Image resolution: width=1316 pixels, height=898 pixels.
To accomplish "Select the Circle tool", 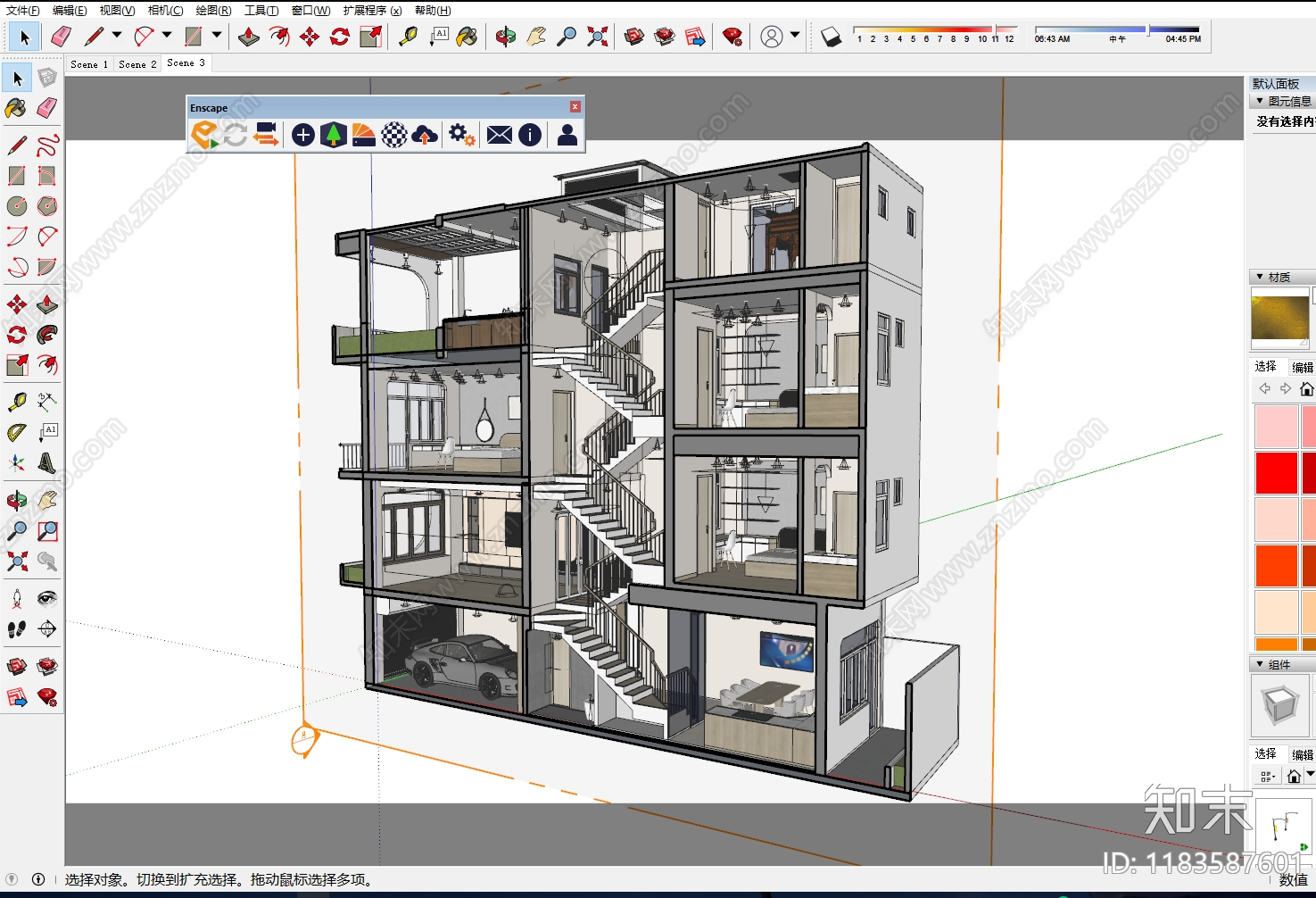I will [x=17, y=206].
